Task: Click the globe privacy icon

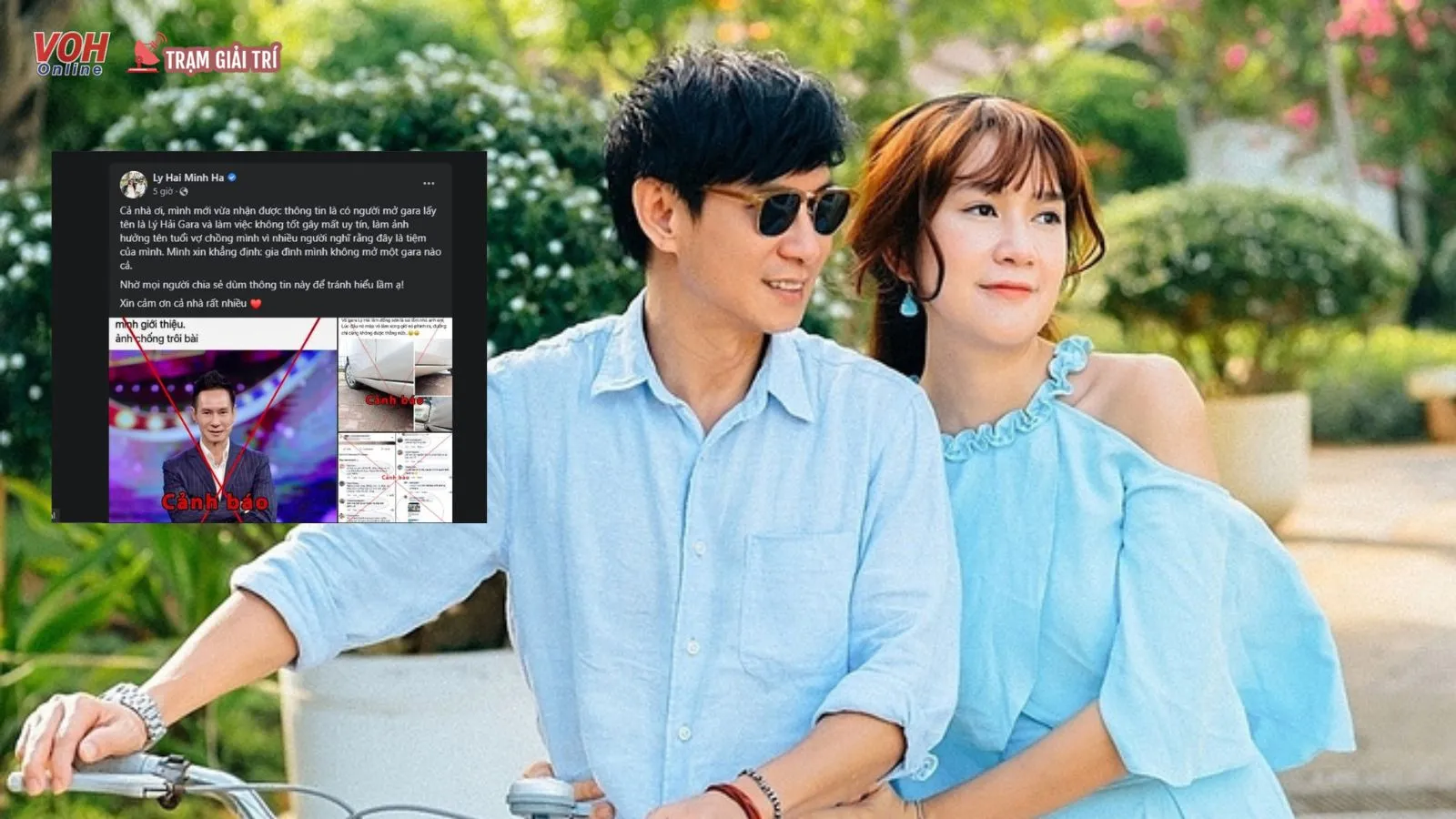Action: (184, 192)
